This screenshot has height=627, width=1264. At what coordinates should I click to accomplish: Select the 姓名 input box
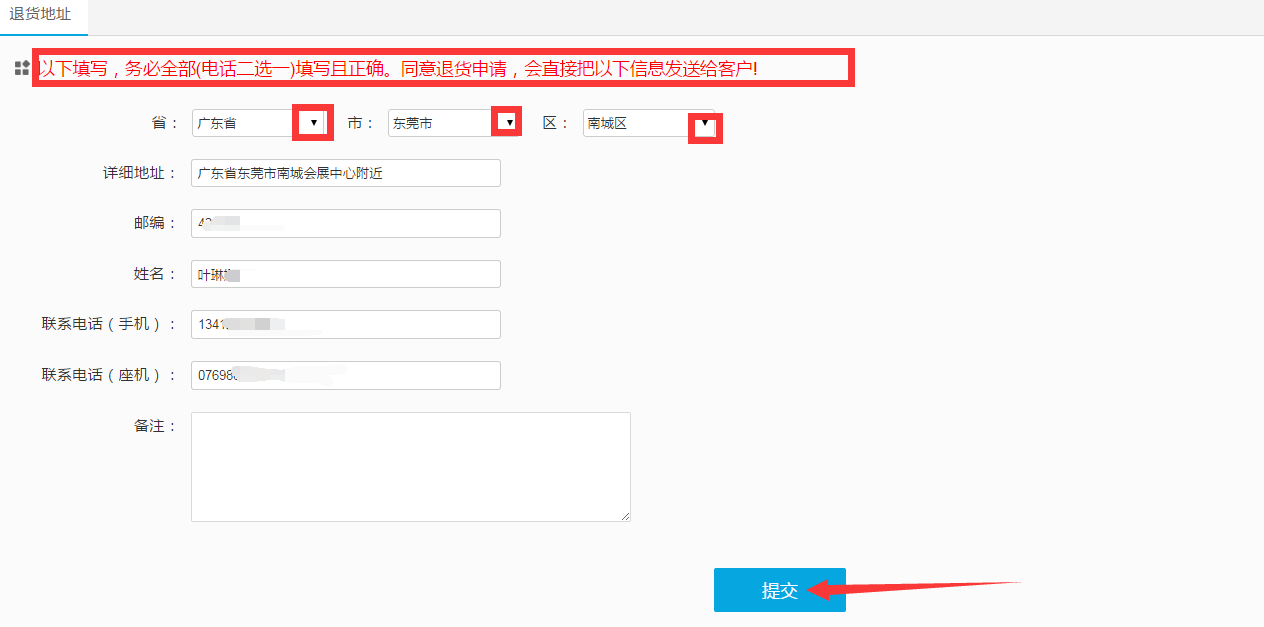pyautogui.click(x=345, y=274)
